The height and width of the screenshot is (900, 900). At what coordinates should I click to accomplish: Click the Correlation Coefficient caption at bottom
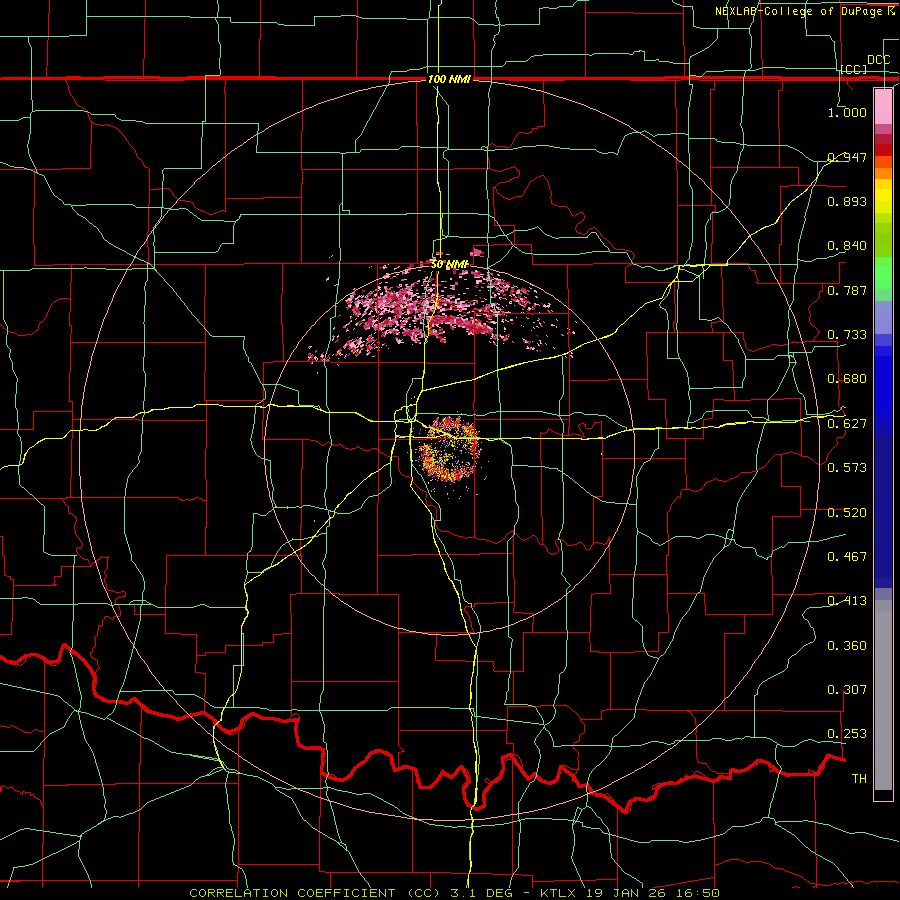pos(454,893)
